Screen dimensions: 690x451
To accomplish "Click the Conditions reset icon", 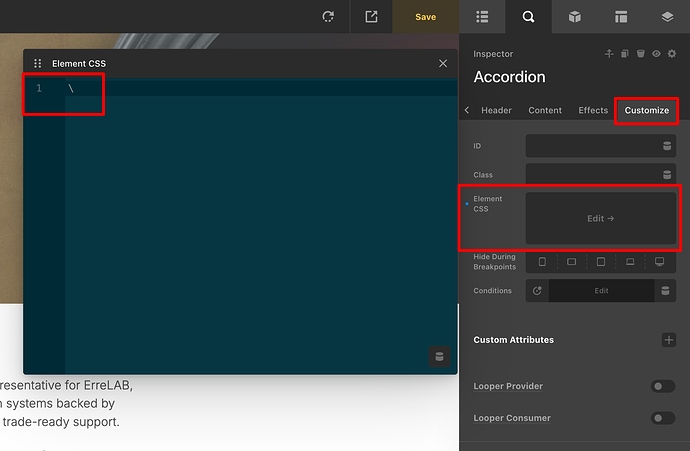I will pyautogui.click(x=537, y=290).
